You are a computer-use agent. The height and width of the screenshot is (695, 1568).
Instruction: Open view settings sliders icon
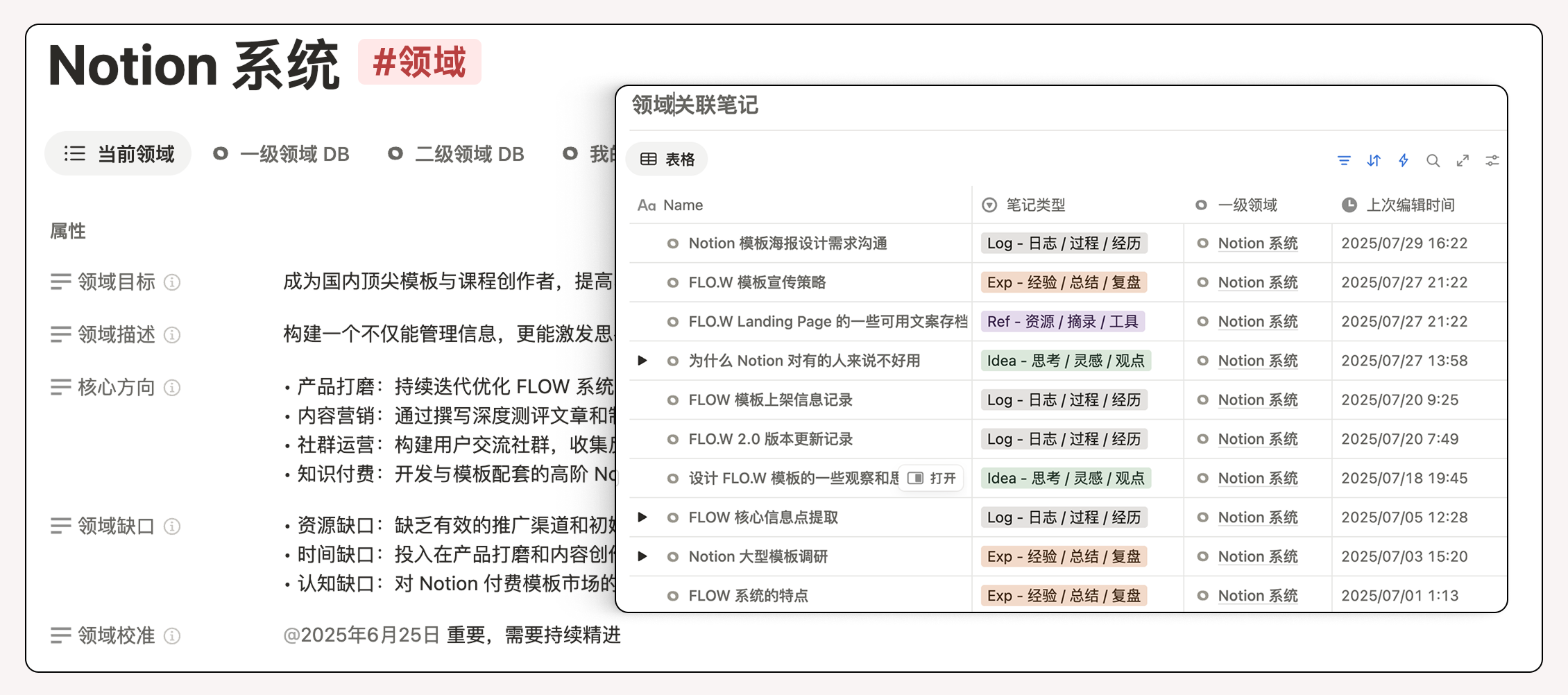point(1492,161)
